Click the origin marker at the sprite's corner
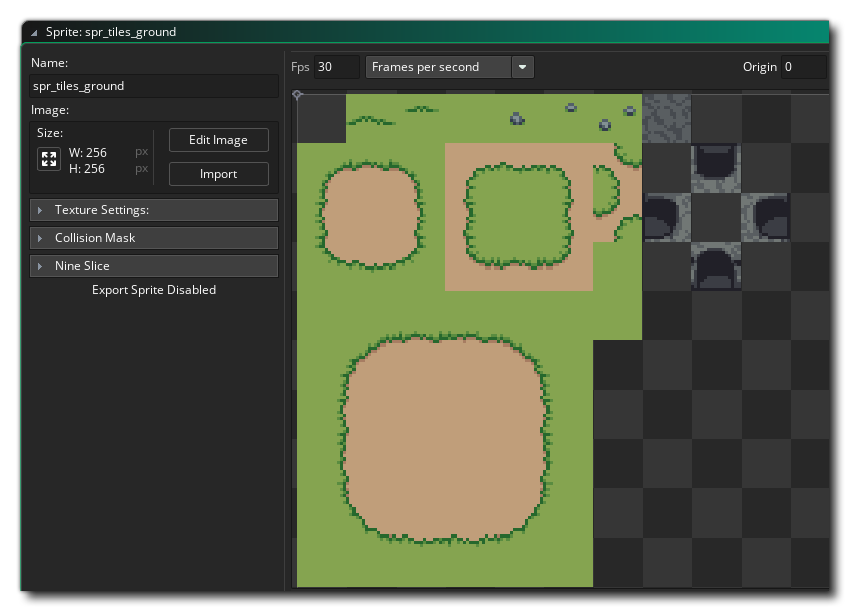This screenshot has height=611, width=849. pyautogui.click(x=297, y=95)
